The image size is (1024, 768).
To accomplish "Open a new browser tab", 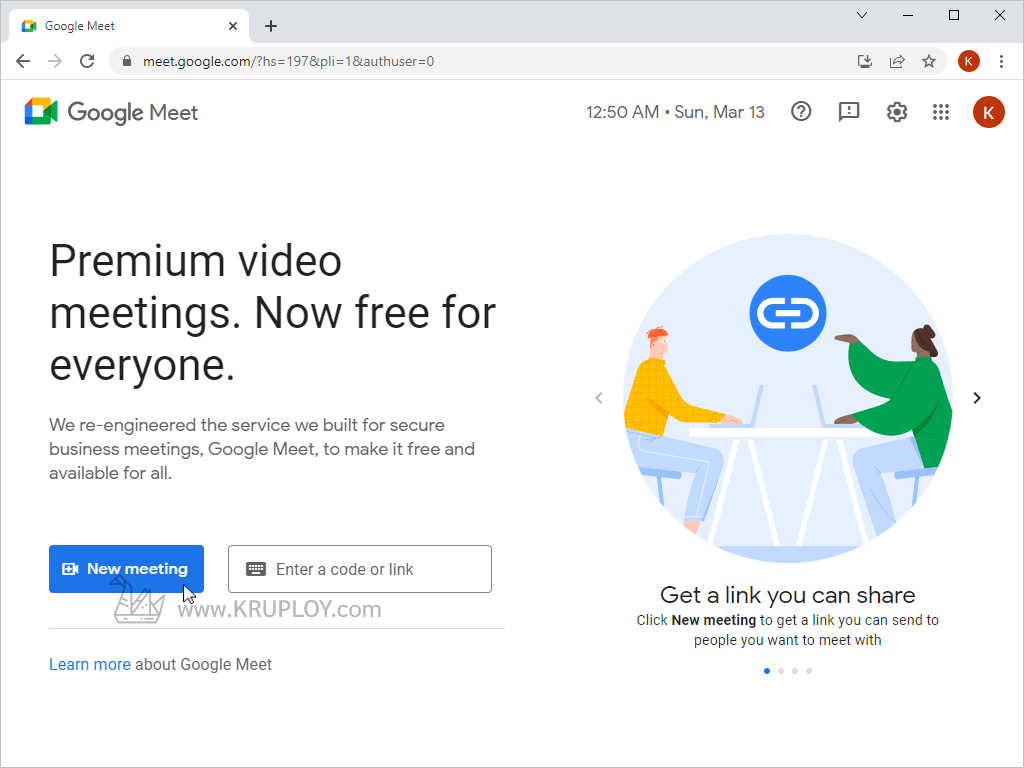I will (x=271, y=26).
